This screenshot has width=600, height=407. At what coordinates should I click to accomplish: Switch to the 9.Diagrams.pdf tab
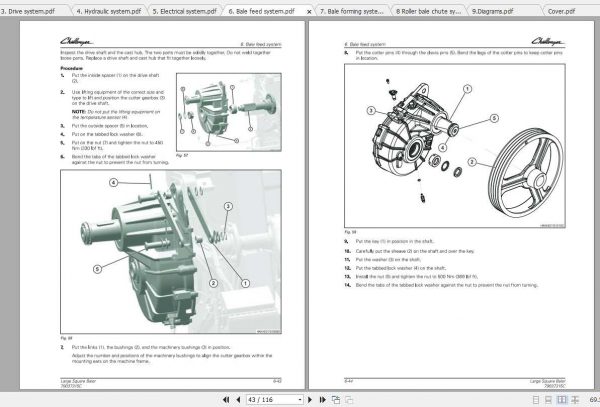(x=492, y=11)
